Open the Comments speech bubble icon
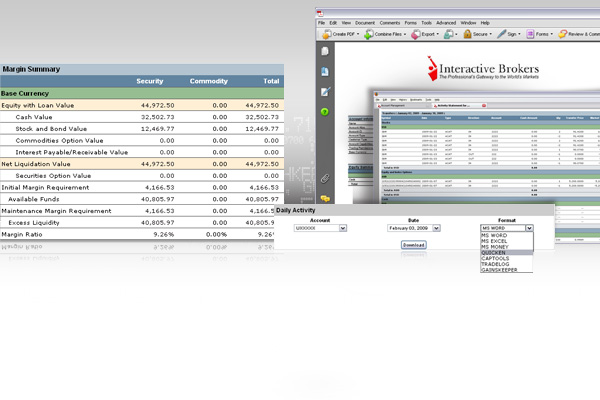The image size is (600, 400). (x=325, y=199)
